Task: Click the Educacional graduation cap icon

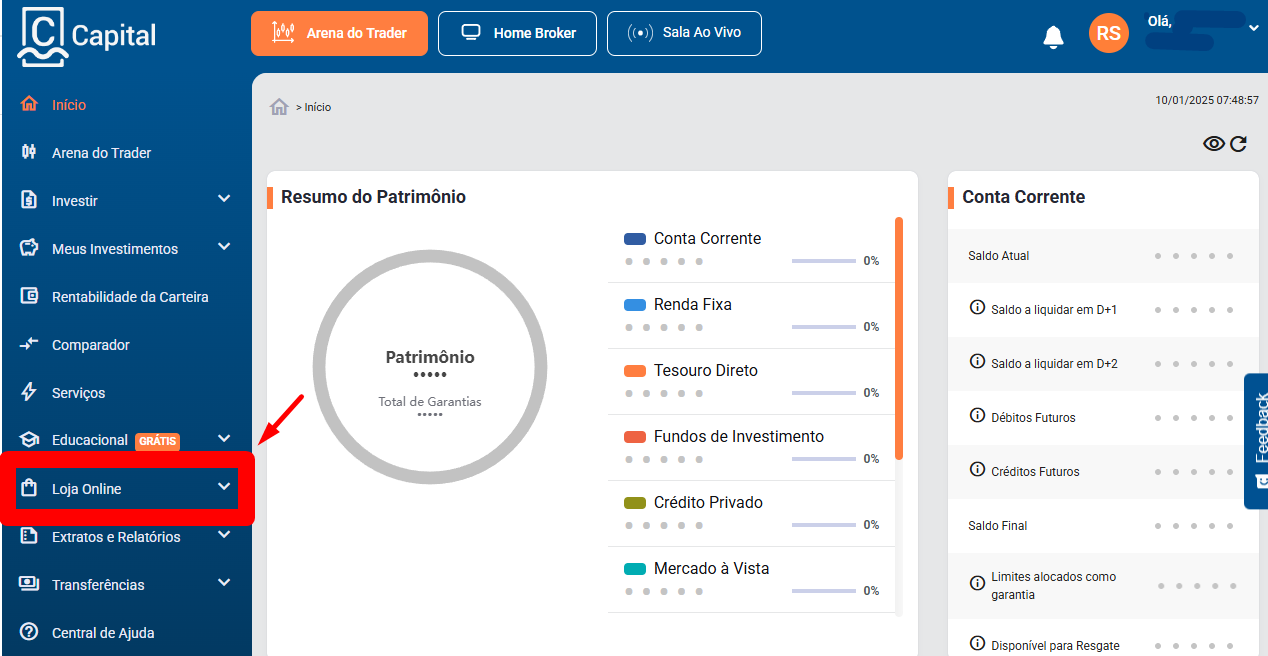Action: (29, 440)
